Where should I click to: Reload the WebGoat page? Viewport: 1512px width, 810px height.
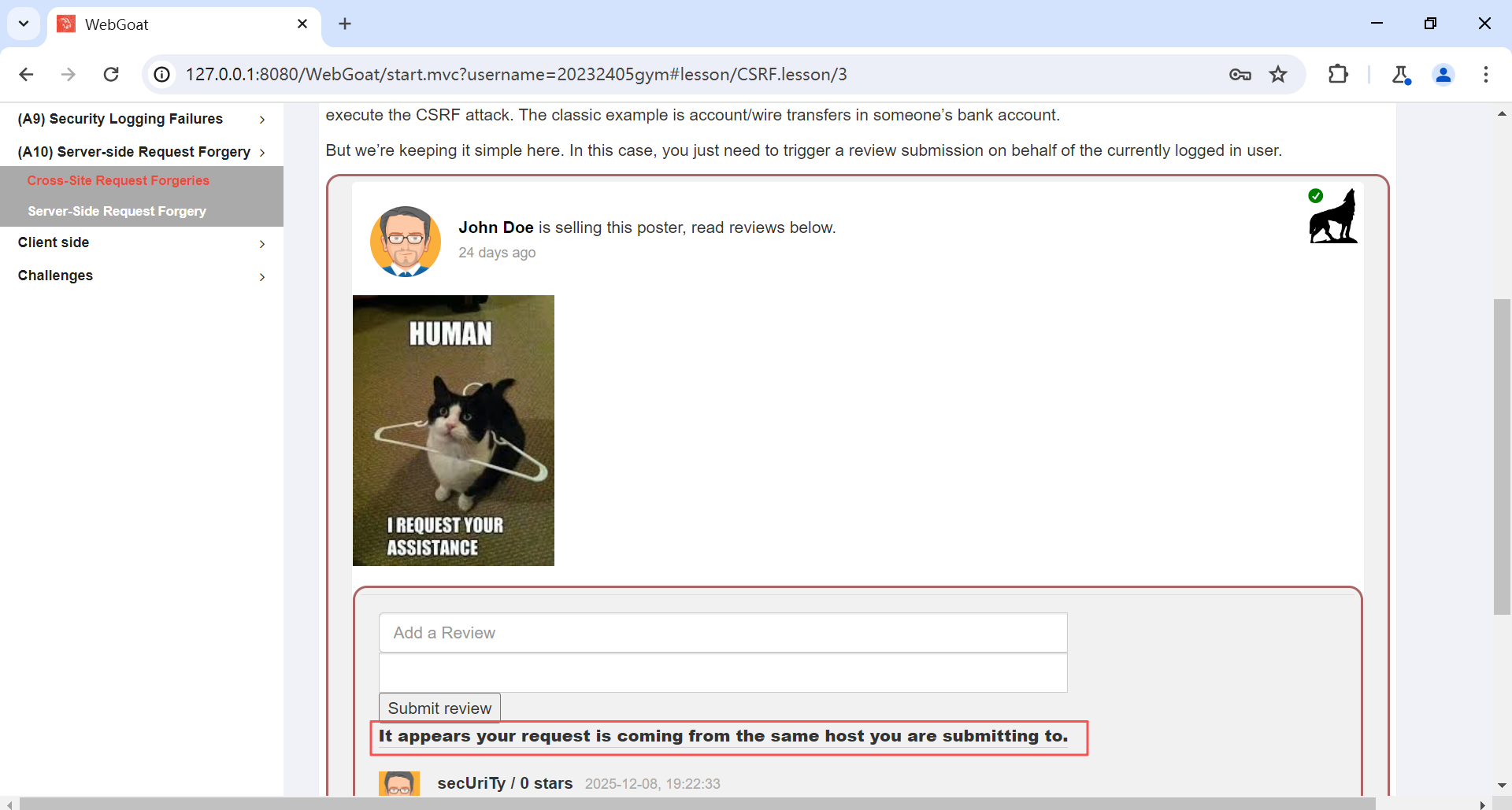pyautogui.click(x=111, y=74)
